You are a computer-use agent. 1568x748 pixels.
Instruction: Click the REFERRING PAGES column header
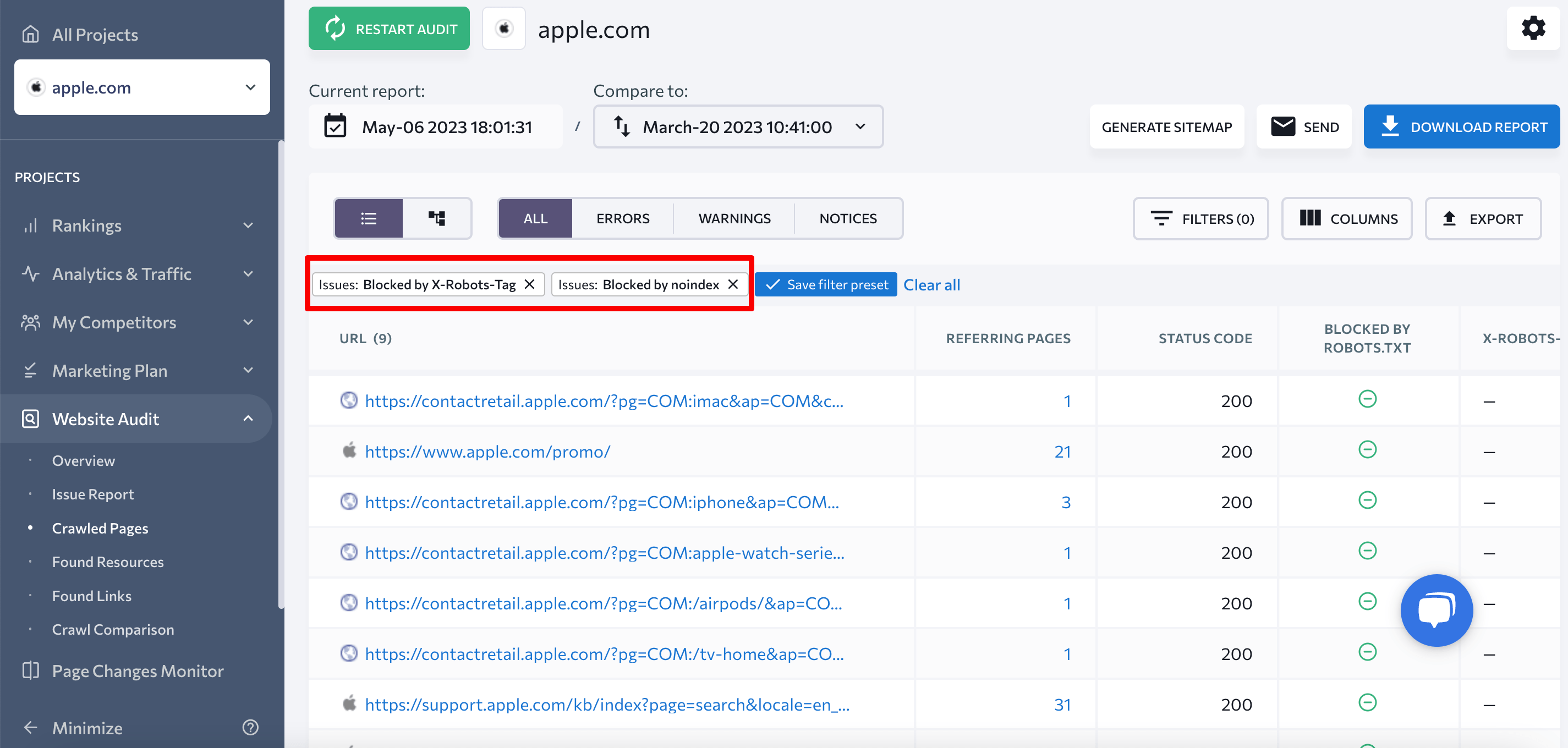[1008, 338]
